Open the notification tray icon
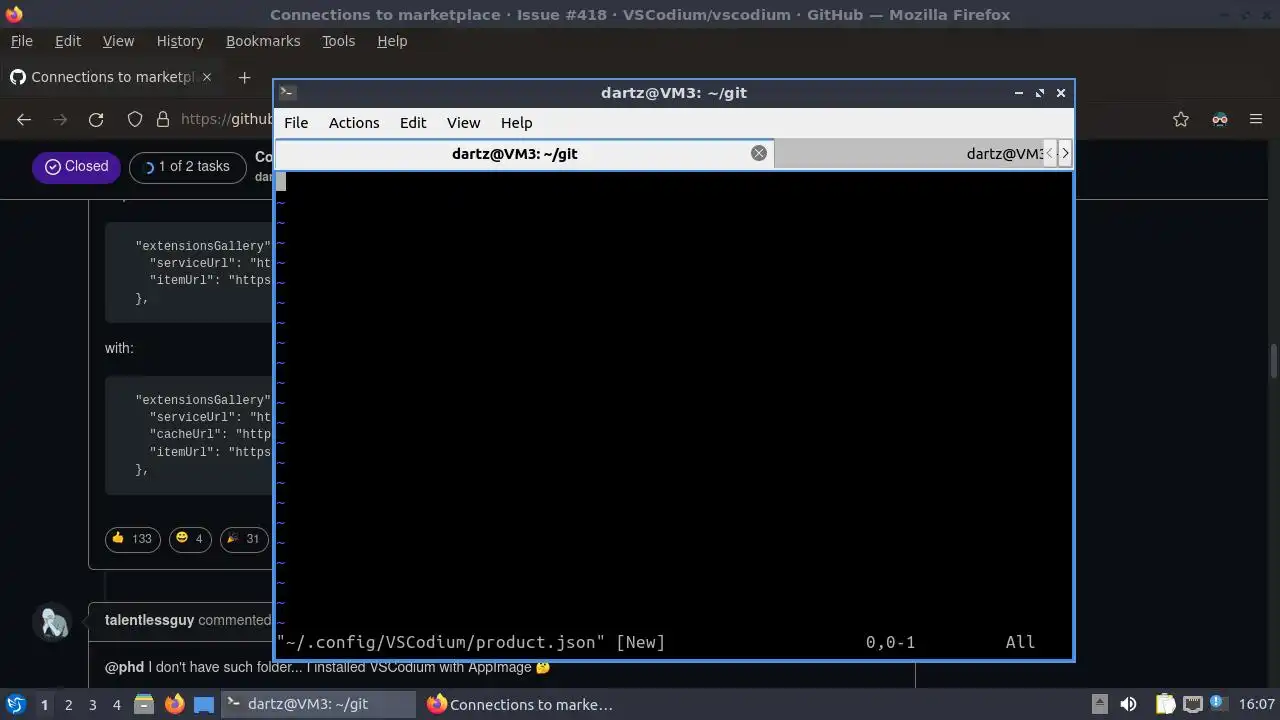The image size is (1280, 720). [x=1218, y=704]
